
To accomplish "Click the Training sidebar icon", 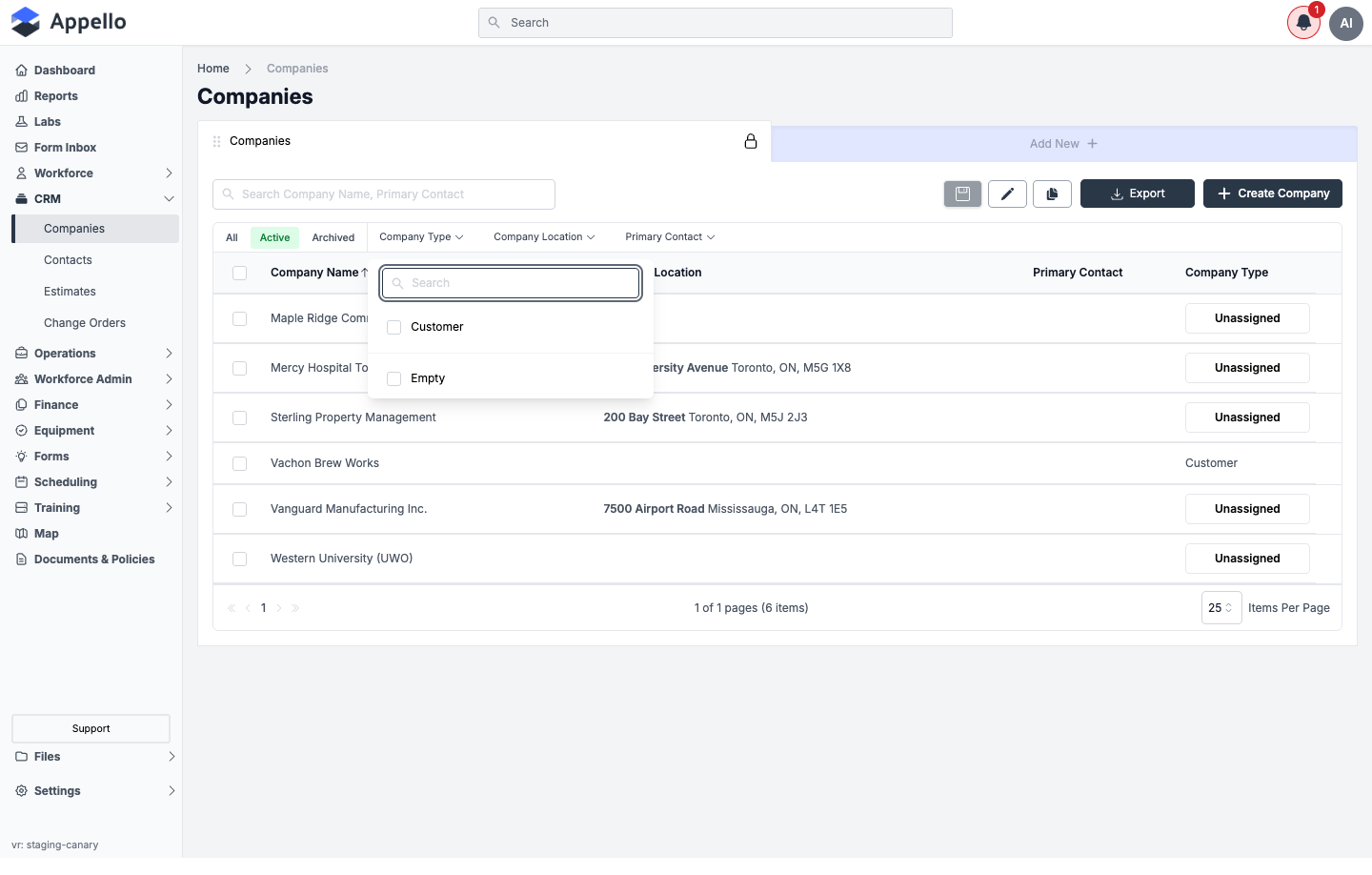I will 21,508.
